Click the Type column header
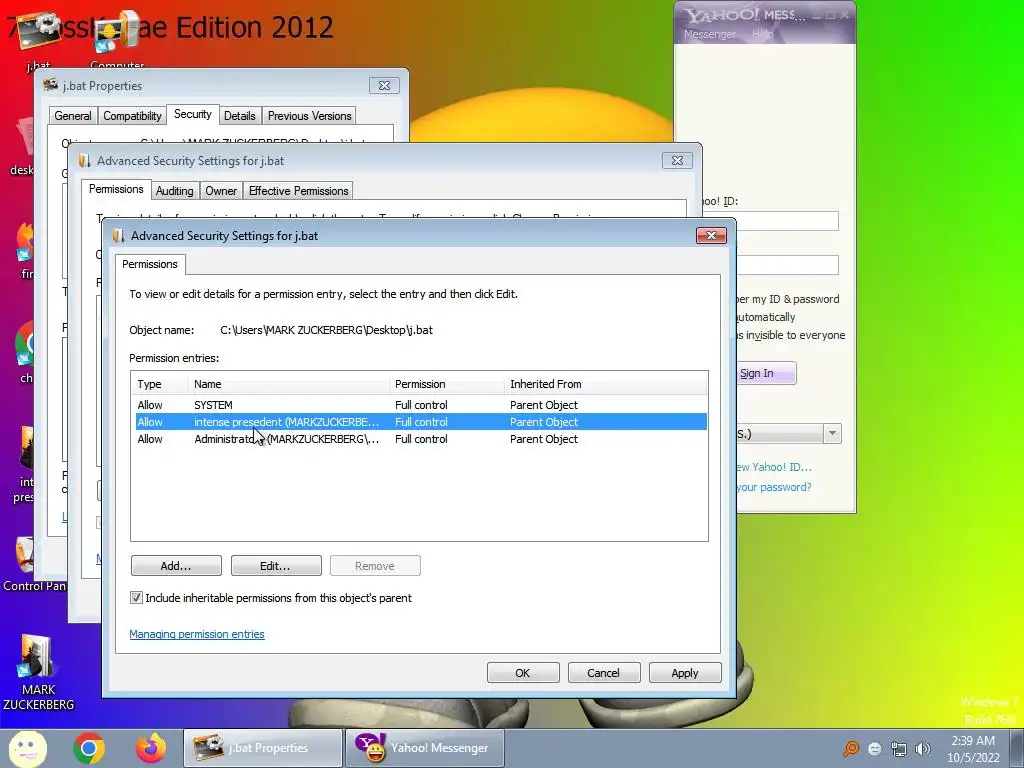1024x768 pixels. click(x=161, y=384)
